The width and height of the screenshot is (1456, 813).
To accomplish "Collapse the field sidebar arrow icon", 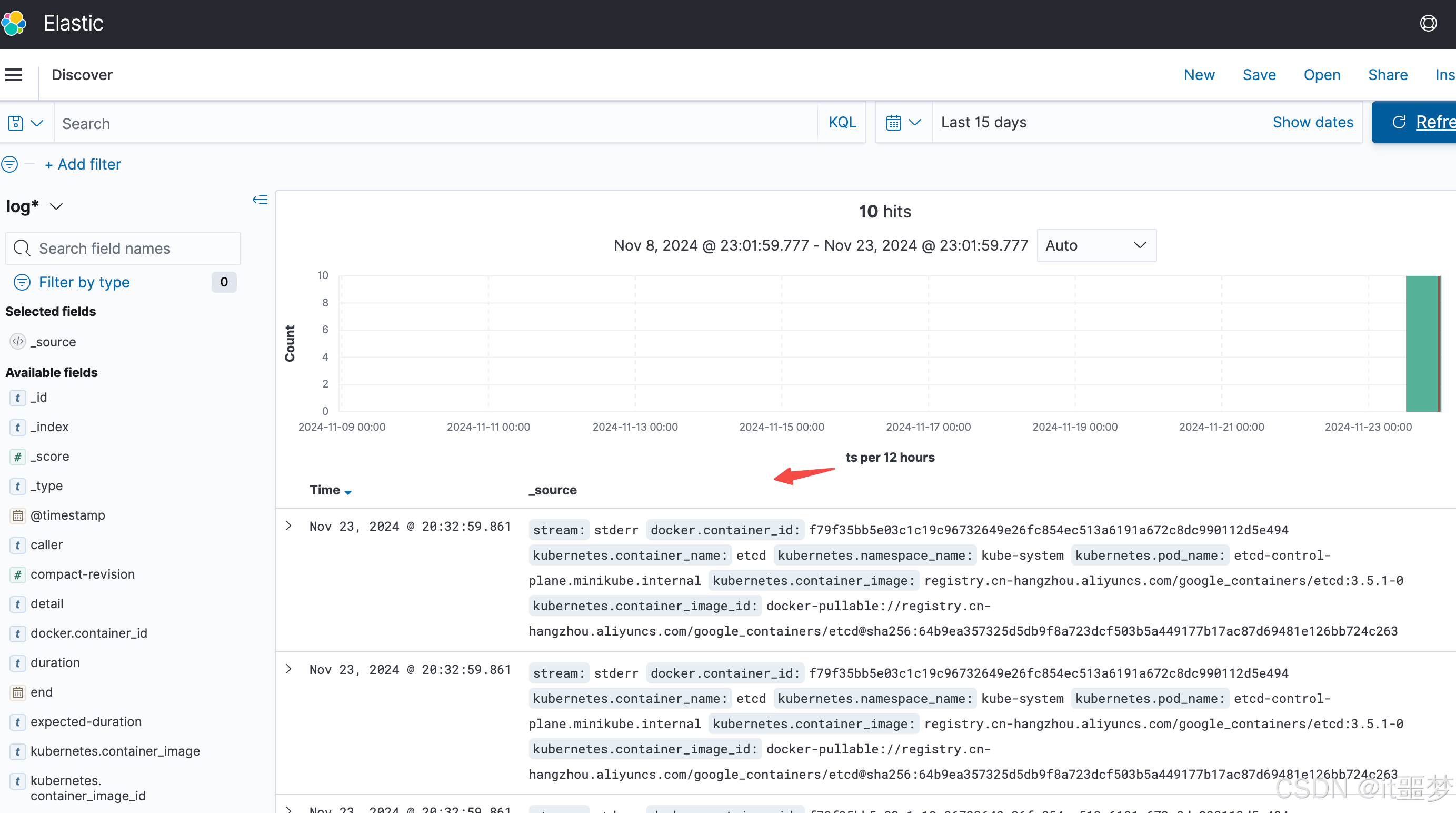I will pos(260,200).
